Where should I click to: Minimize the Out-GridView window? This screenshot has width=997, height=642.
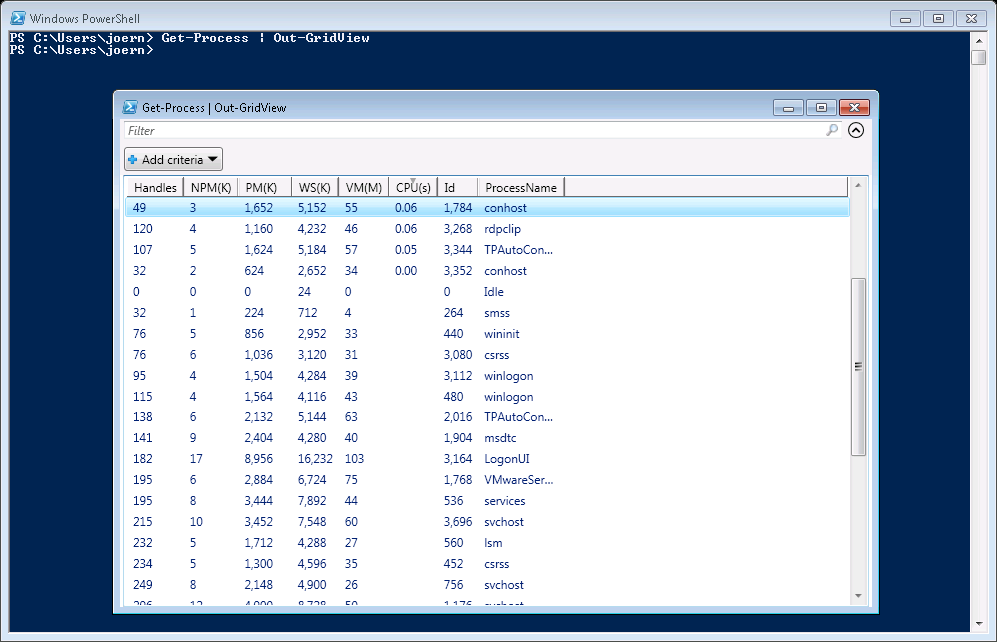788,108
